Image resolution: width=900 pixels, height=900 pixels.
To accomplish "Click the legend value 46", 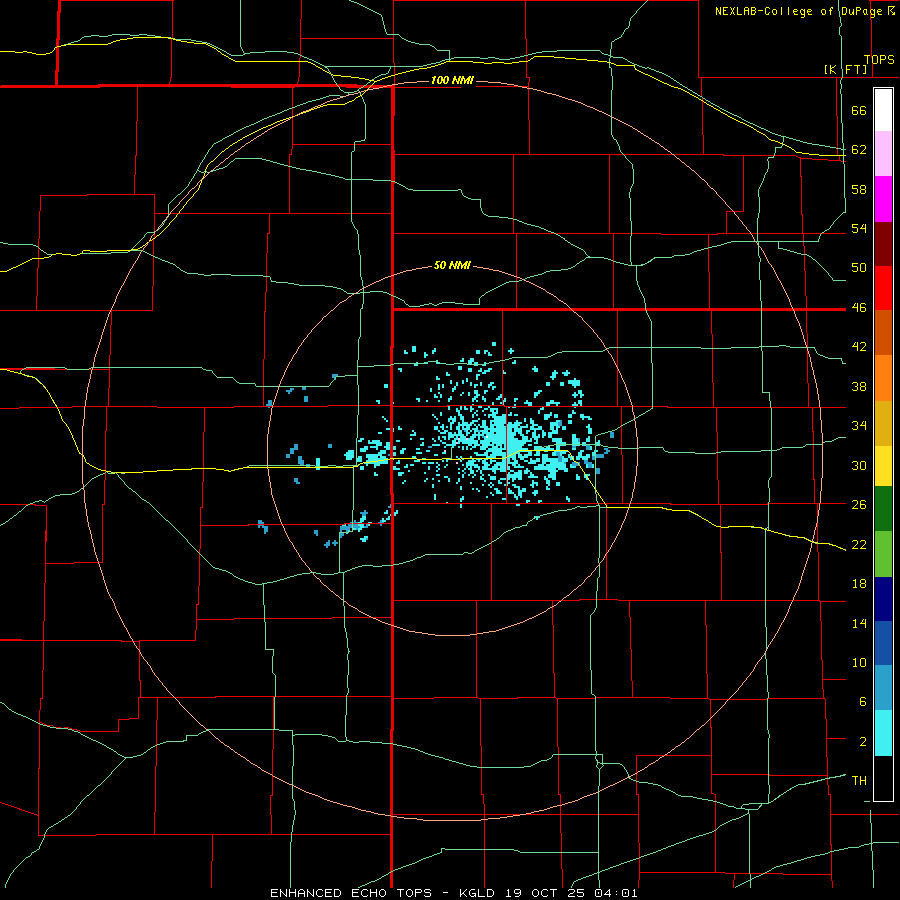I will 859,308.
